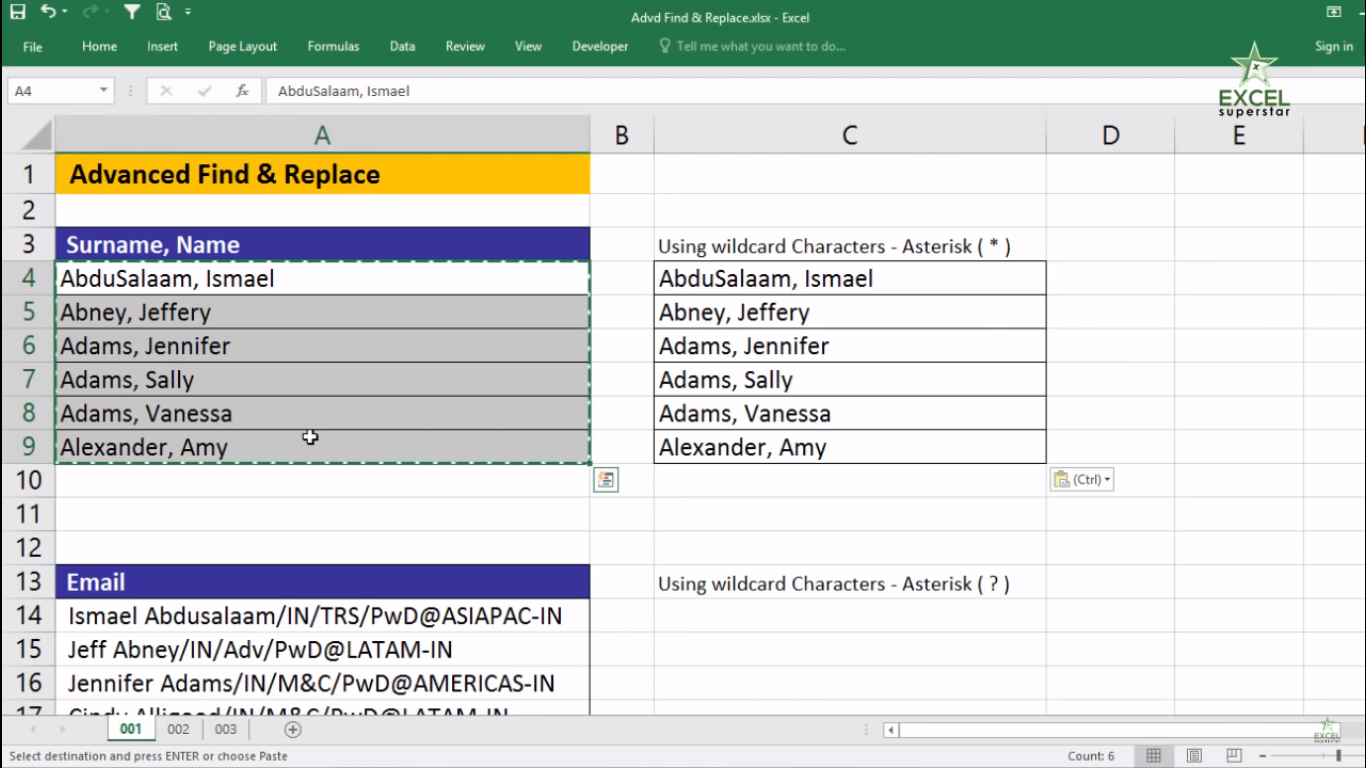Open the View ribbon tab

click(528, 46)
